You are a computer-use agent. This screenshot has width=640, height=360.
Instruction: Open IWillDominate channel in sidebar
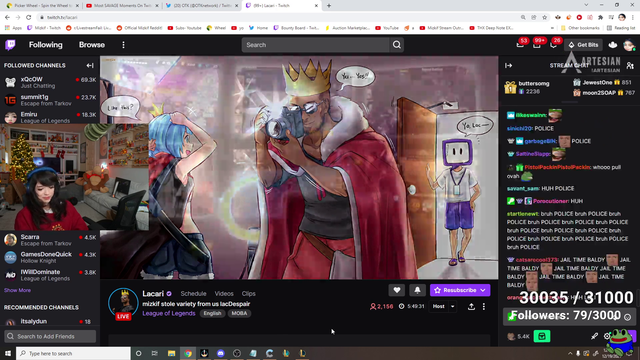[x=50, y=275]
